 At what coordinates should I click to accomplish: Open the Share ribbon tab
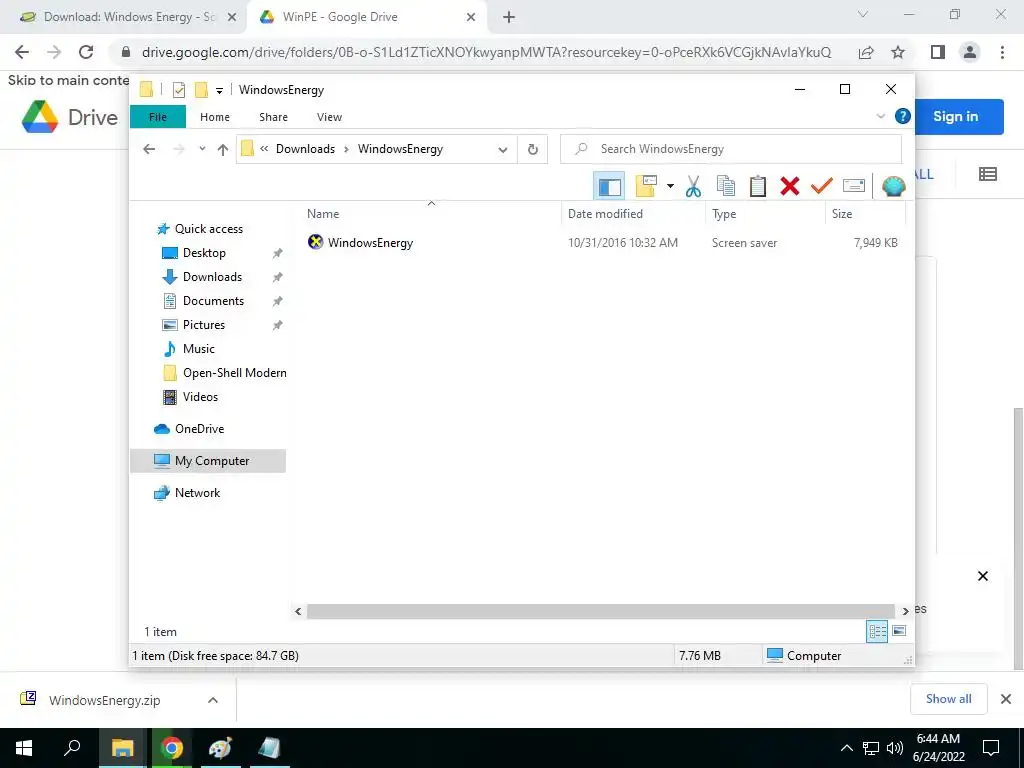coord(273,117)
